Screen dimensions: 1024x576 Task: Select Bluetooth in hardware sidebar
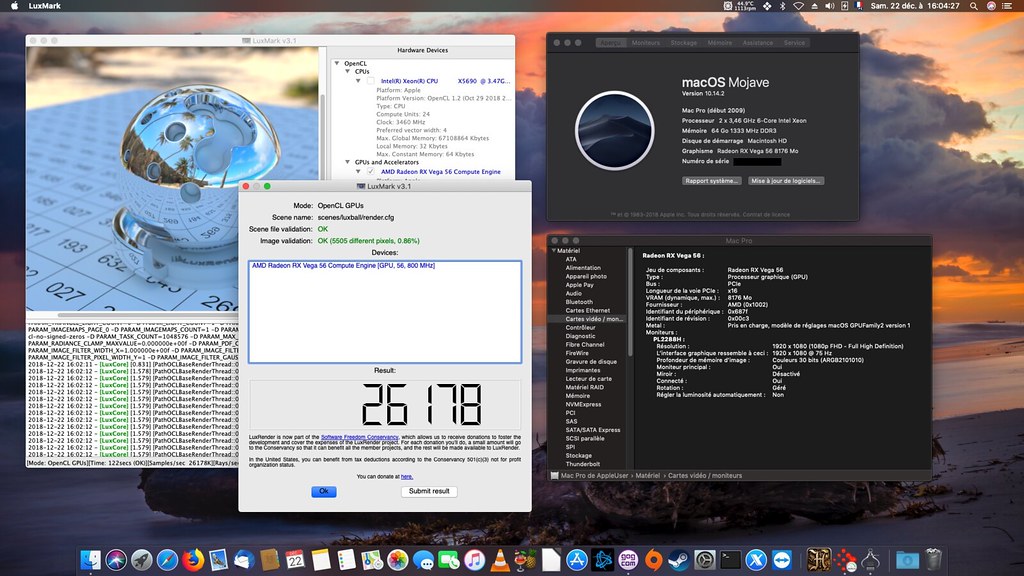point(578,301)
